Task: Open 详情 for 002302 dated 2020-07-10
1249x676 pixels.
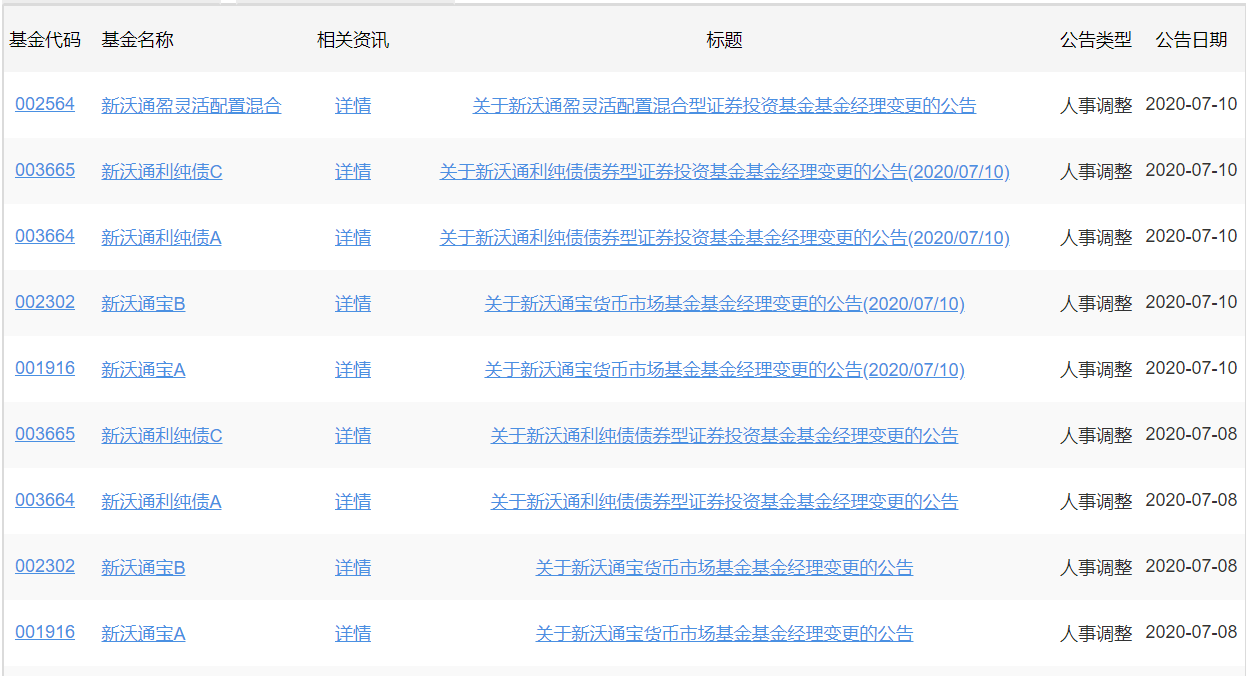Action: click(x=353, y=303)
